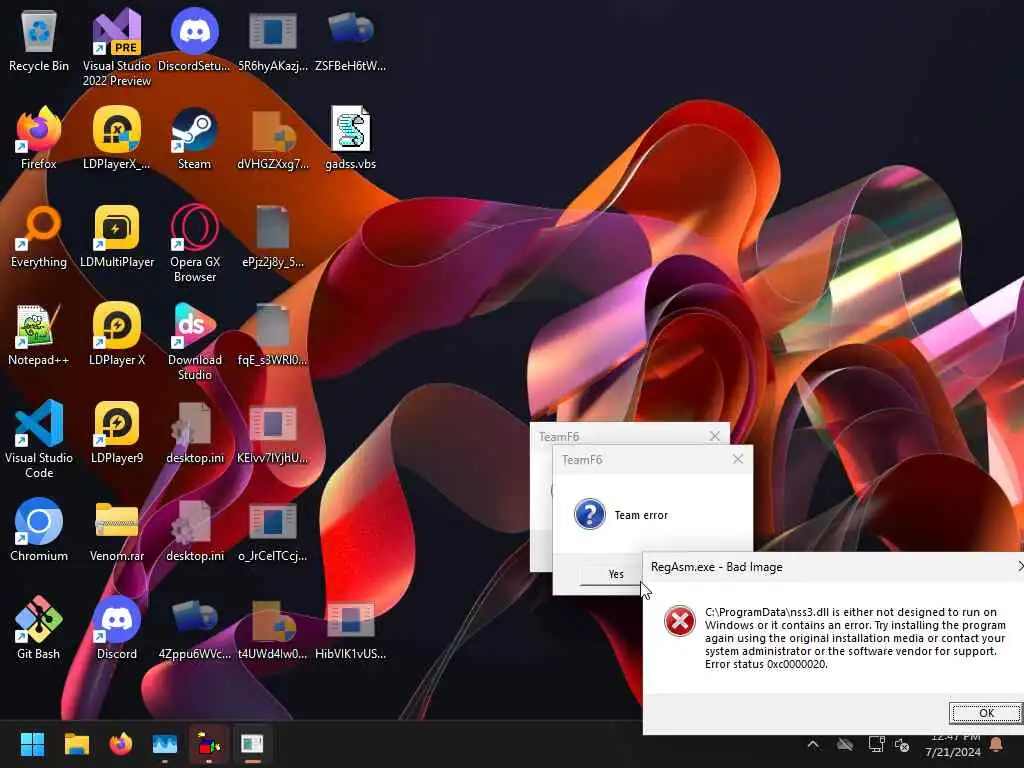
Task: Click the muted volume tray icon
Action: pyautogui.click(x=903, y=744)
